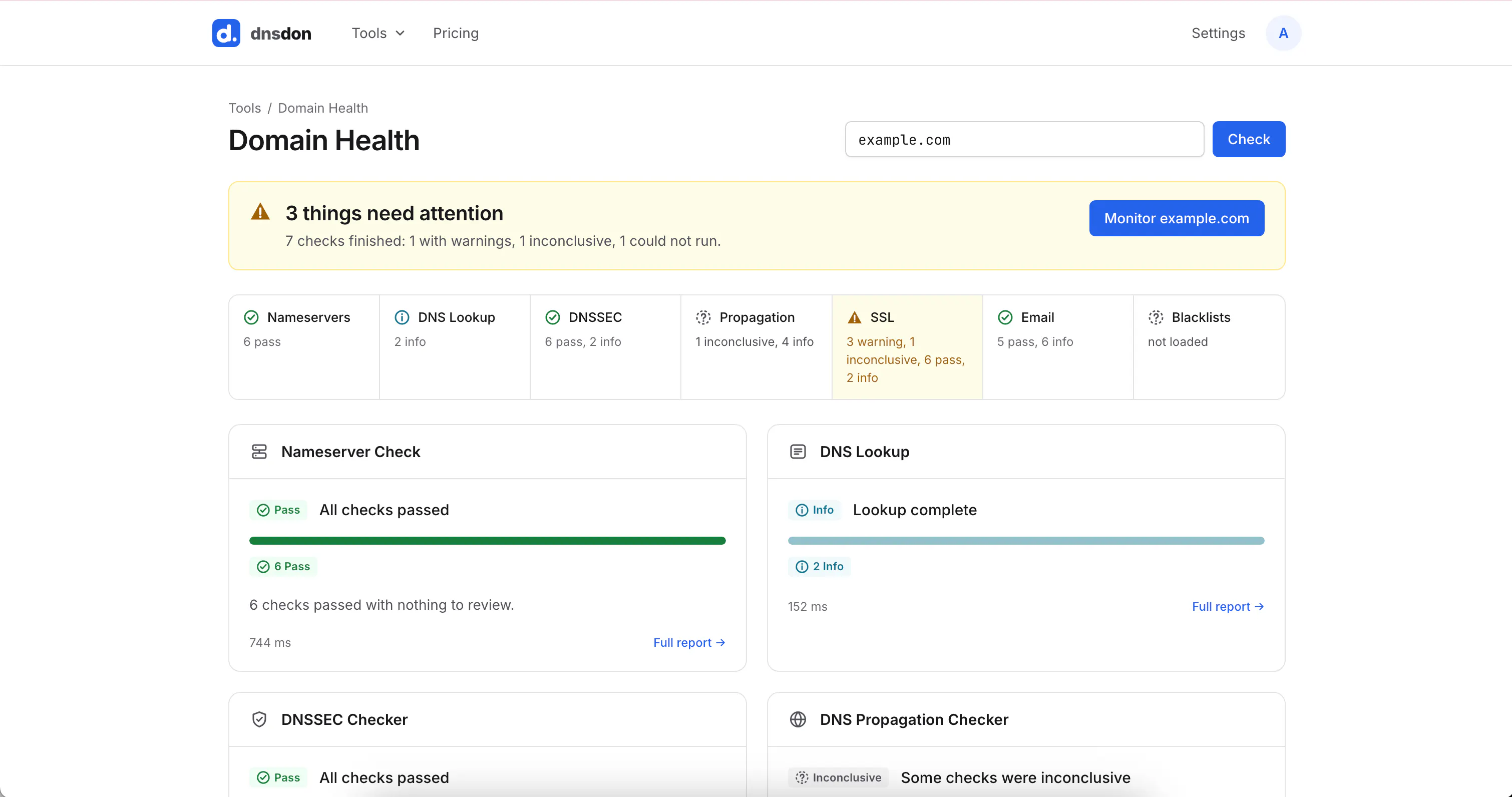Click the DNSSEC Checker shield icon
The height and width of the screenshot is (797, 1512).
(x=259, y=719)
